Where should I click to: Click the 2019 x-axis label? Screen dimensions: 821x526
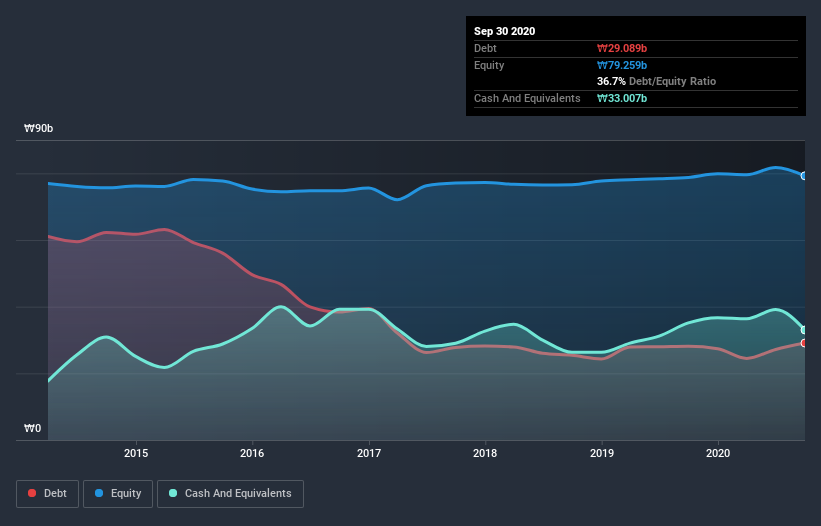602,453
